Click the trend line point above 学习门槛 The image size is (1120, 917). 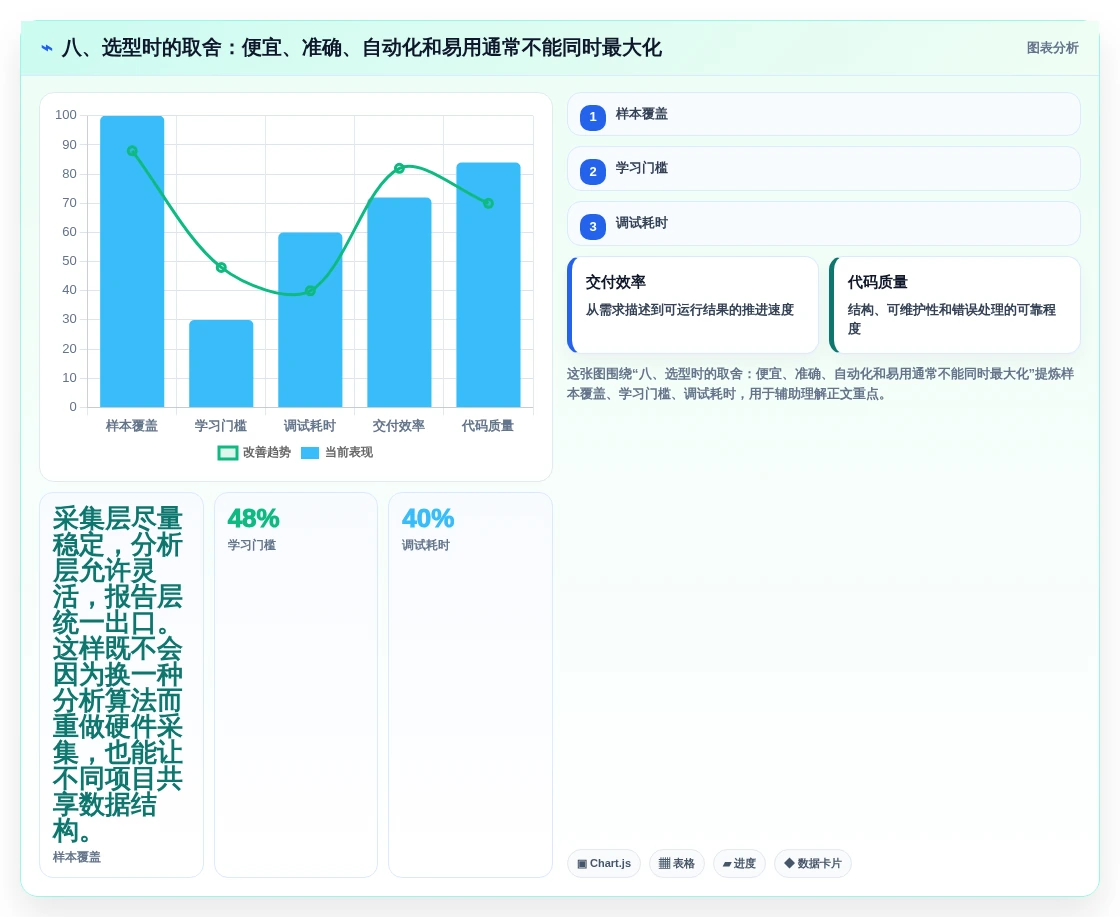(x=221, y=268)
